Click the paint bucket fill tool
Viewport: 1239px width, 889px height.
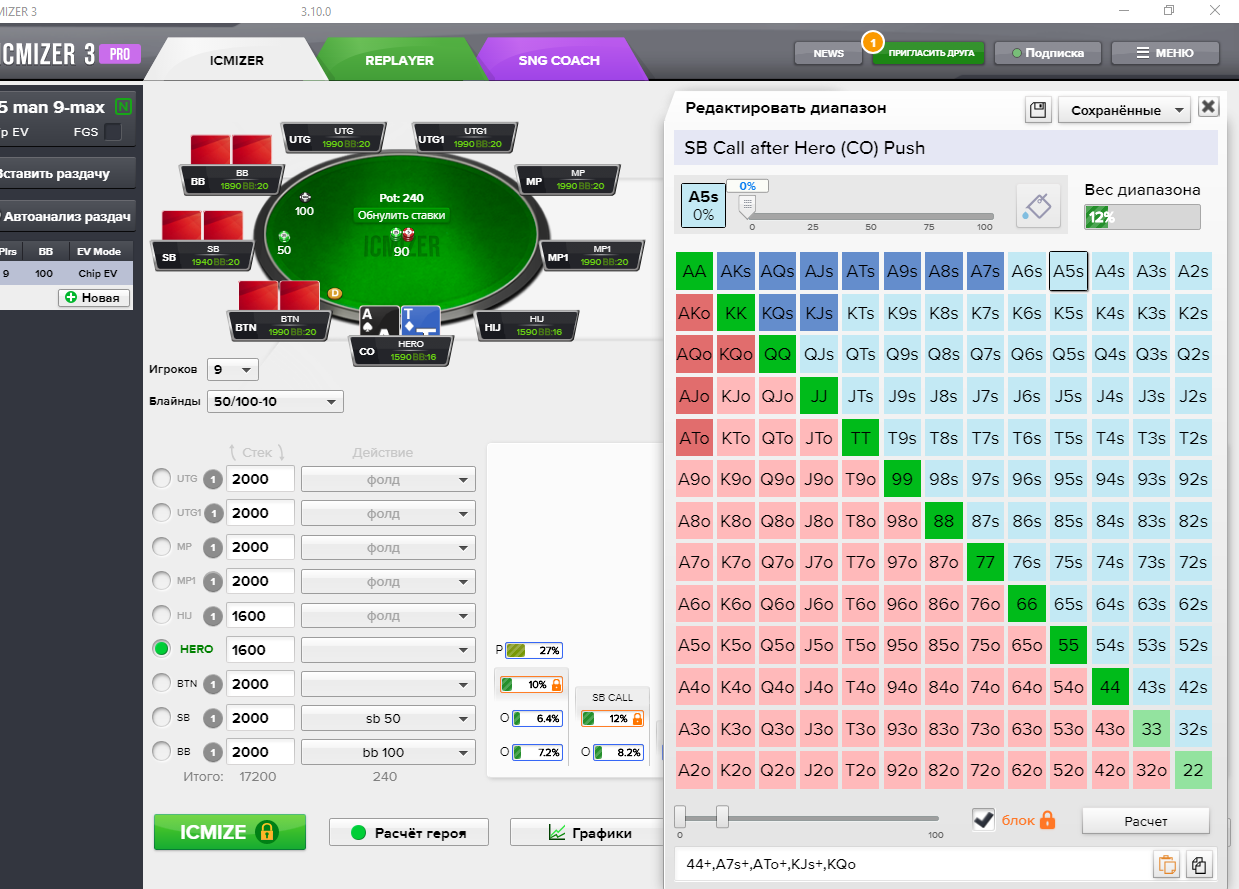click(1038, 206)
